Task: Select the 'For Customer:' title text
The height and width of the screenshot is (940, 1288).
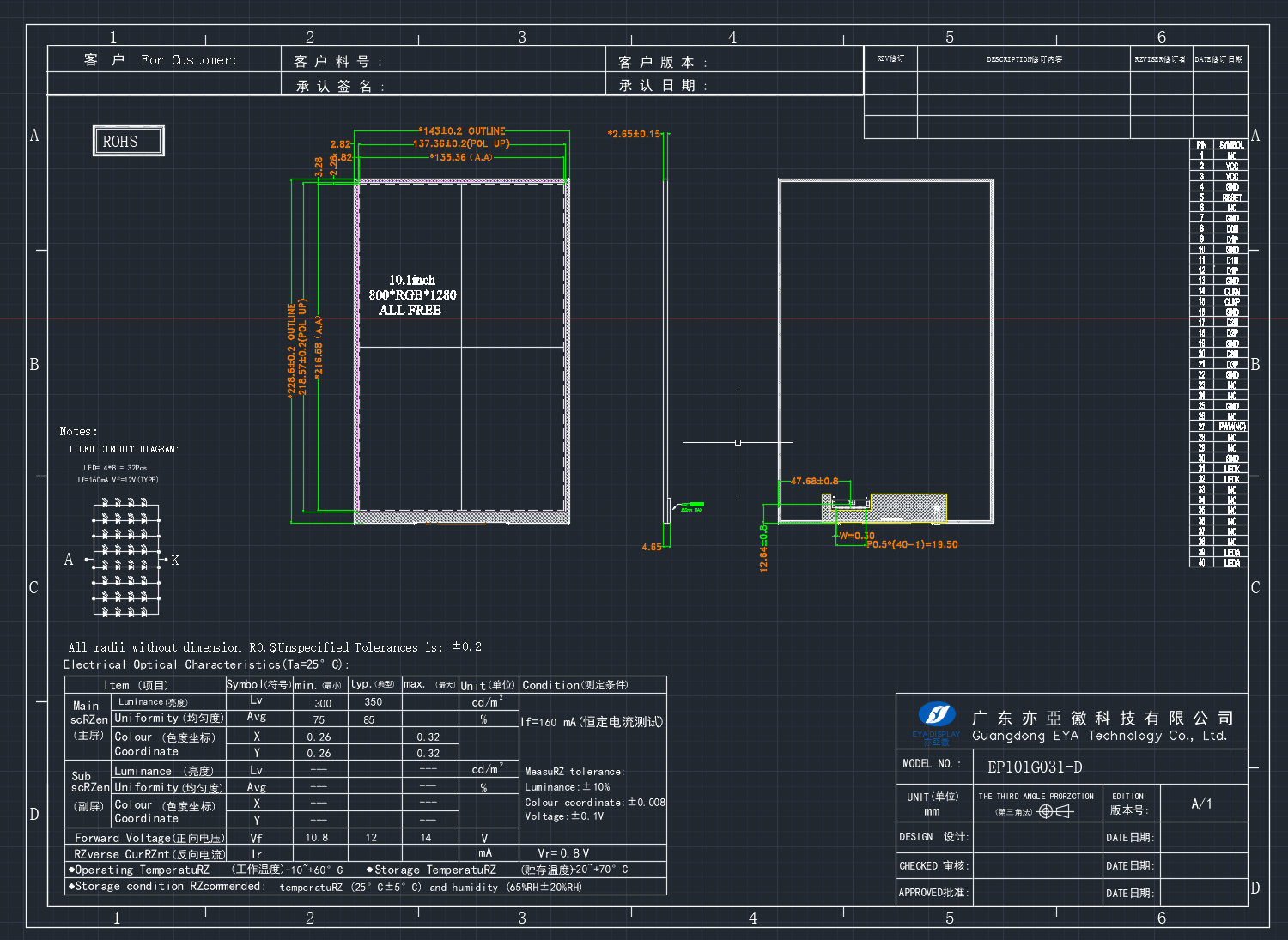Action: (x=189, y=60)
